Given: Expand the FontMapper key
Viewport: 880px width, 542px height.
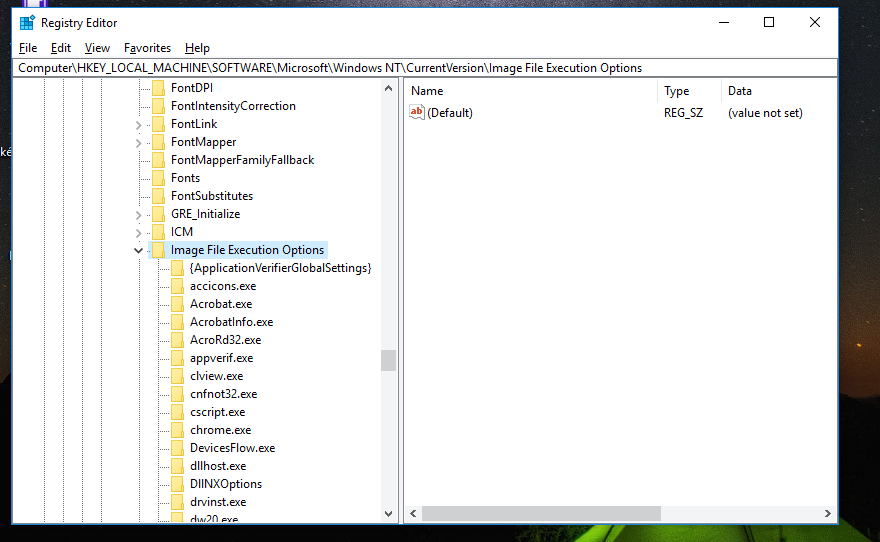Looking at the screenshot, I should point(139,143).
